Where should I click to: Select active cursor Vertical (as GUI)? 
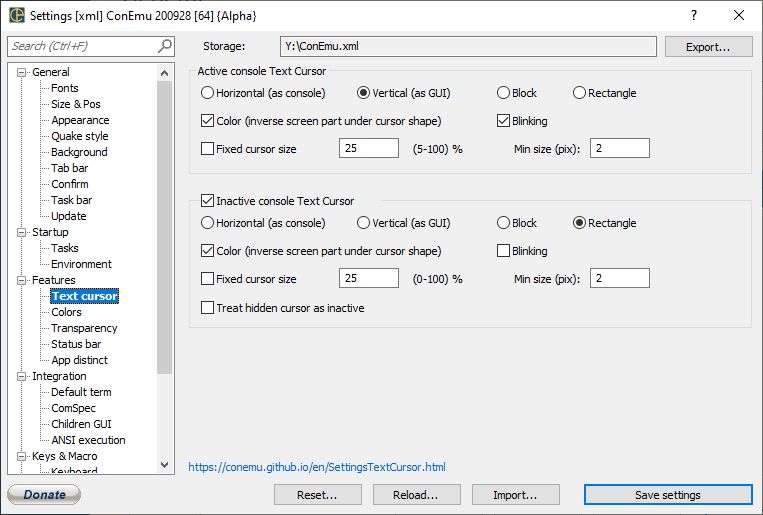pos(404,92)
